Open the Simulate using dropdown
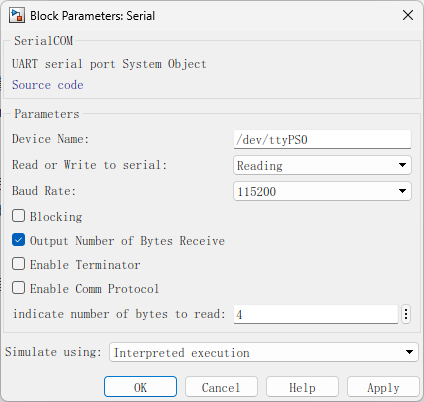The height and width of the screenshot is (402, 424). pos(264,352)
